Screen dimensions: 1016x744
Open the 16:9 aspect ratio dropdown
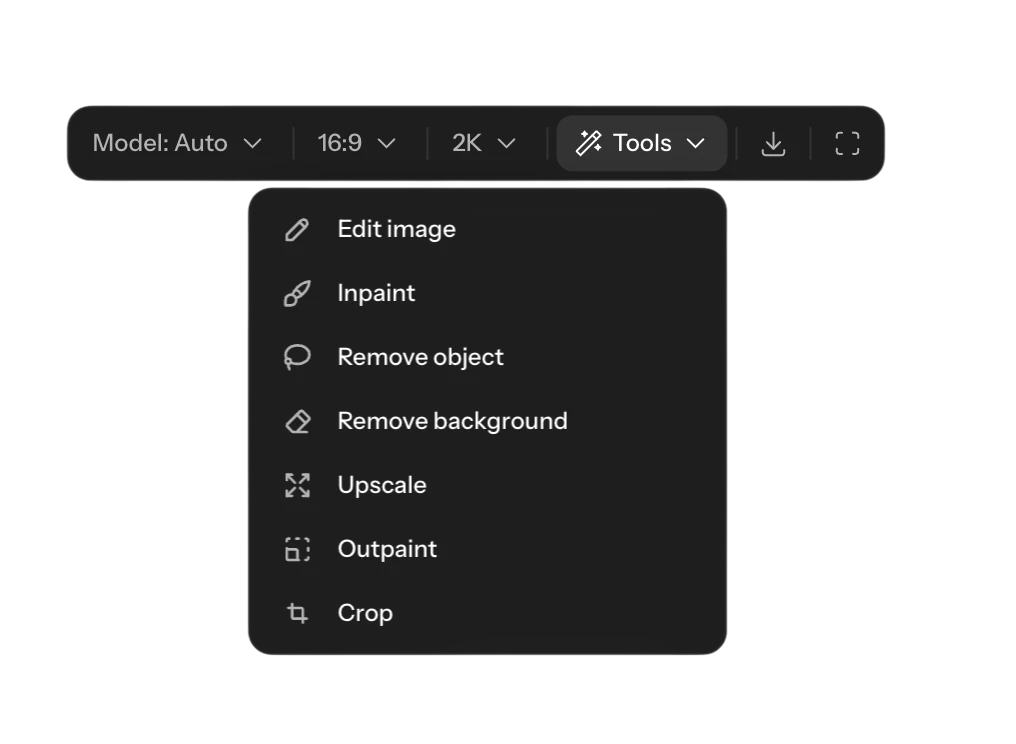tap(356, 143)
